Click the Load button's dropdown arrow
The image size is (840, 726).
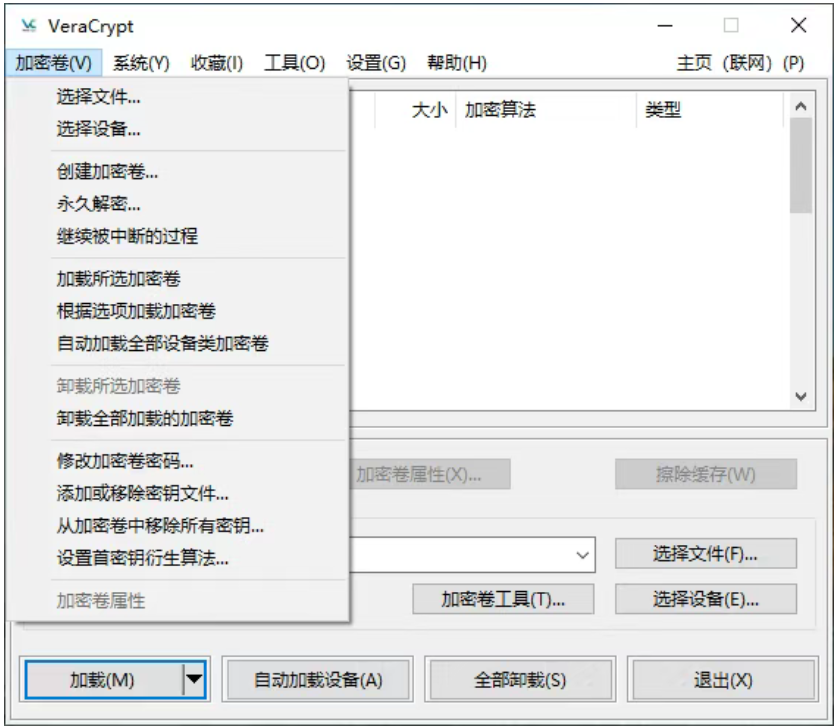(194, 680)
